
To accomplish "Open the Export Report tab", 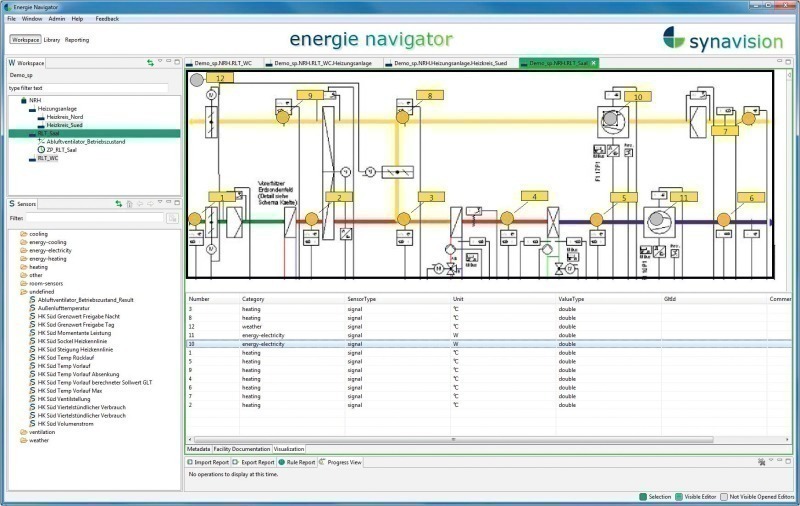I will (254, 462).
